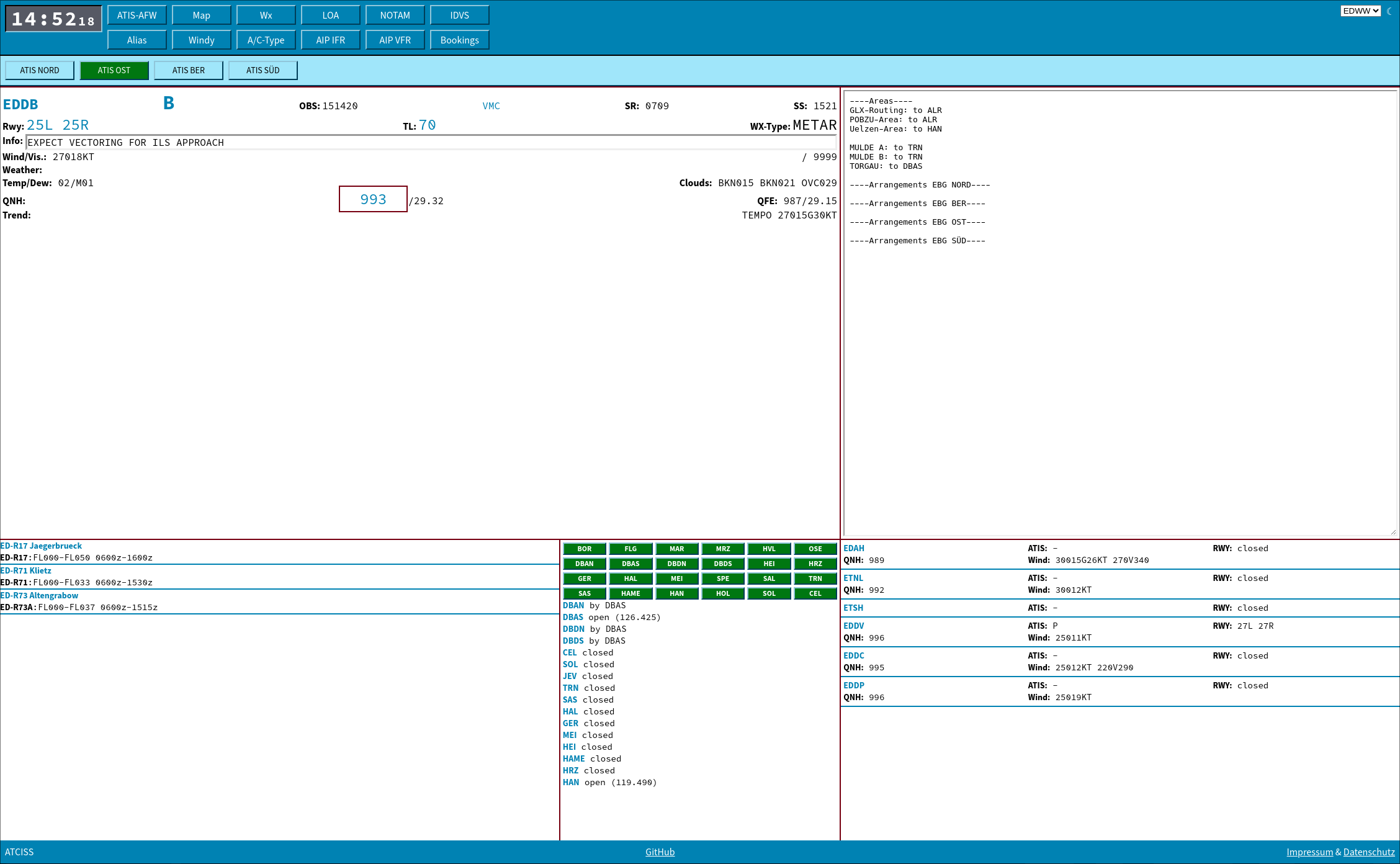
Task: Open the ATIS SÜD tab
Action: (x=263, y=70)
